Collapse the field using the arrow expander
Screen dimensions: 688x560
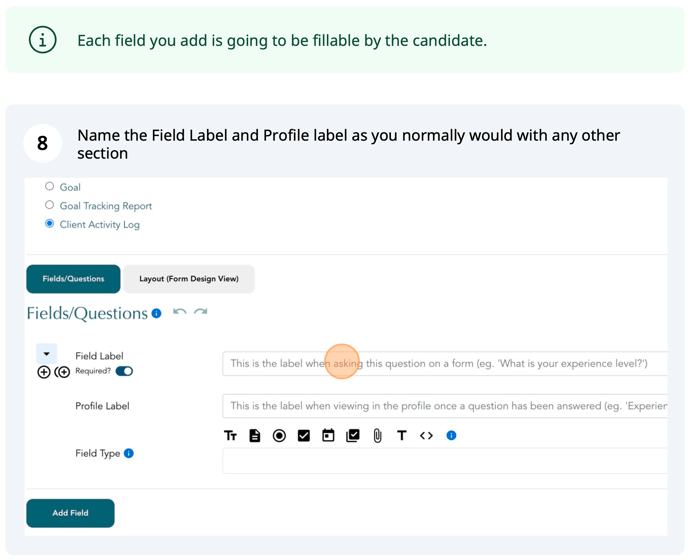pyautogui.click(x=47, y=354)
